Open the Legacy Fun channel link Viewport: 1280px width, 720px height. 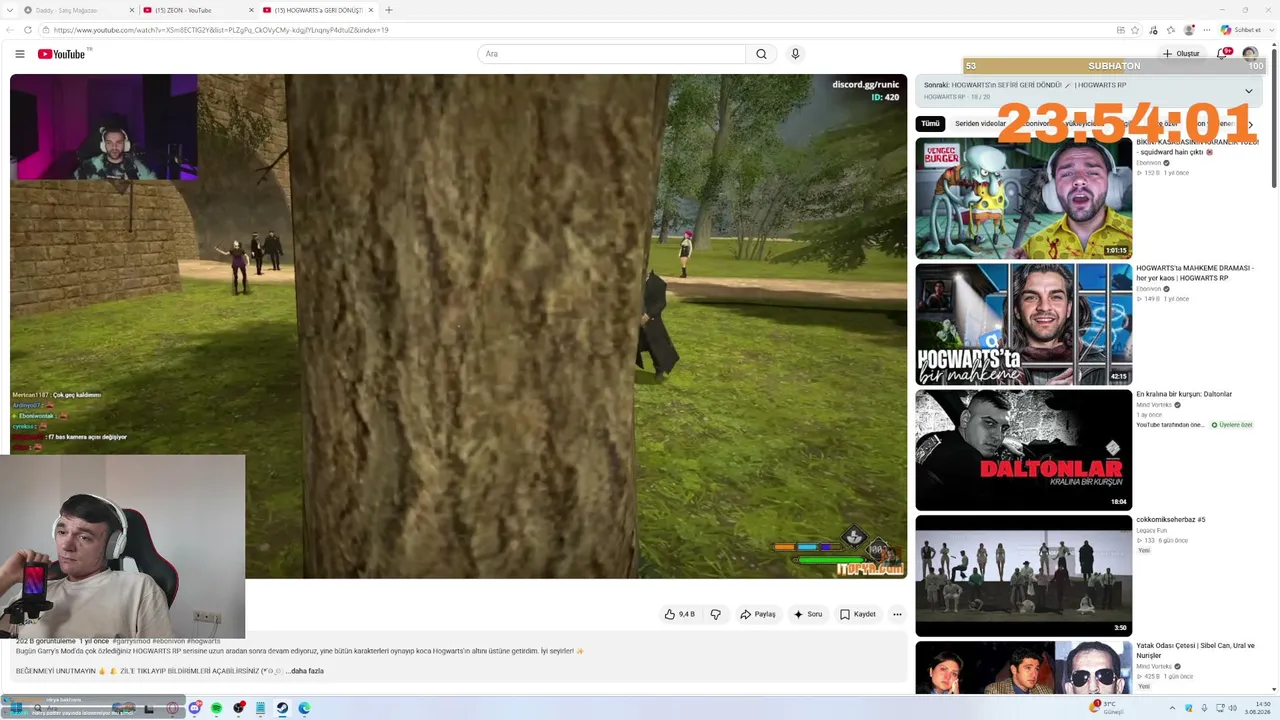(1151, 531)
